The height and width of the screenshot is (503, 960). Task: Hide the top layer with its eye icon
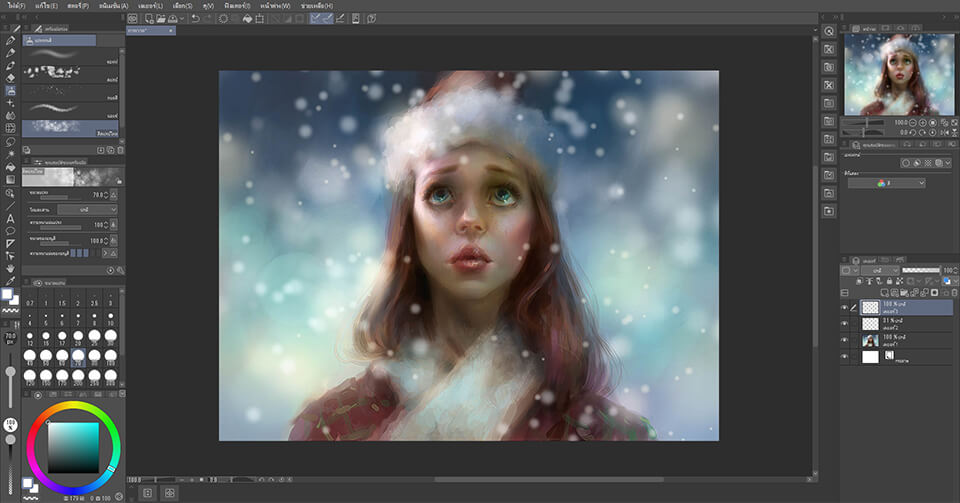pos(845,309)
